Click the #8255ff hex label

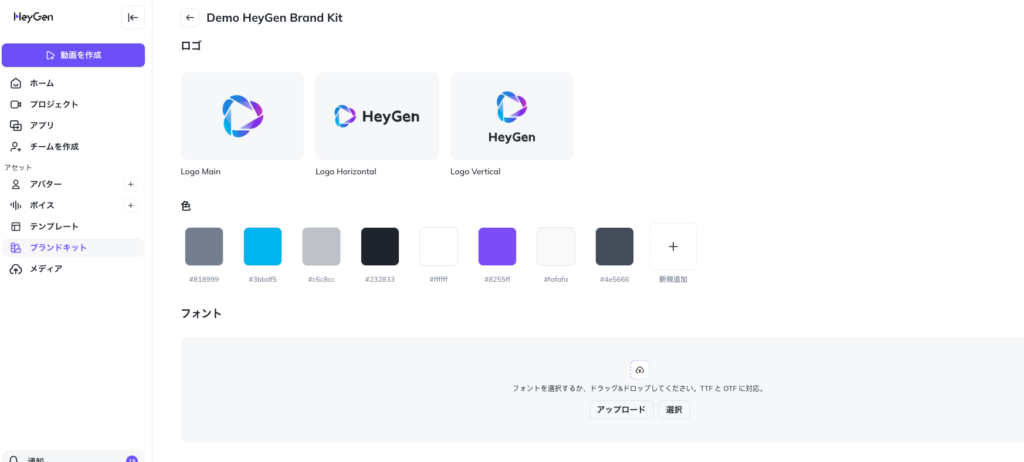click(497, 280)
